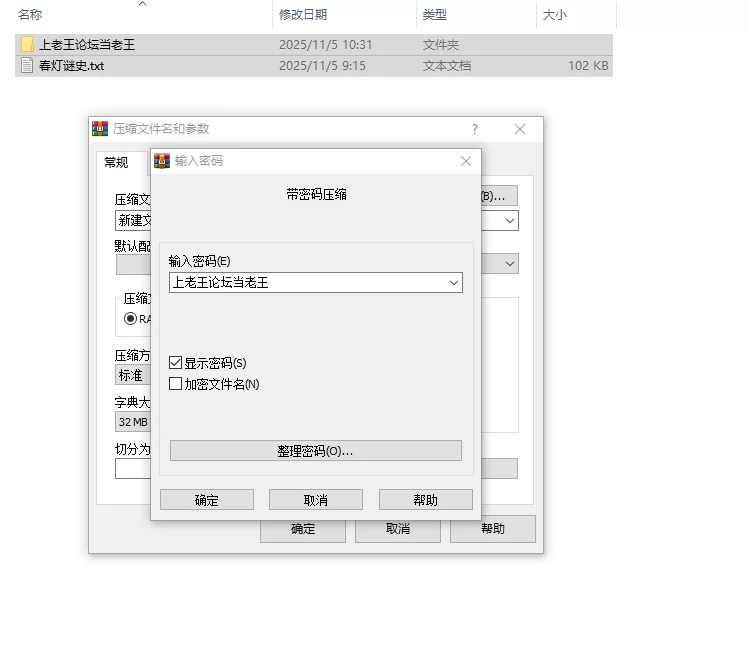Open the password history dropdown arrow
The height and width of the screenshot is (664, 747).
[x=454, y=282]
